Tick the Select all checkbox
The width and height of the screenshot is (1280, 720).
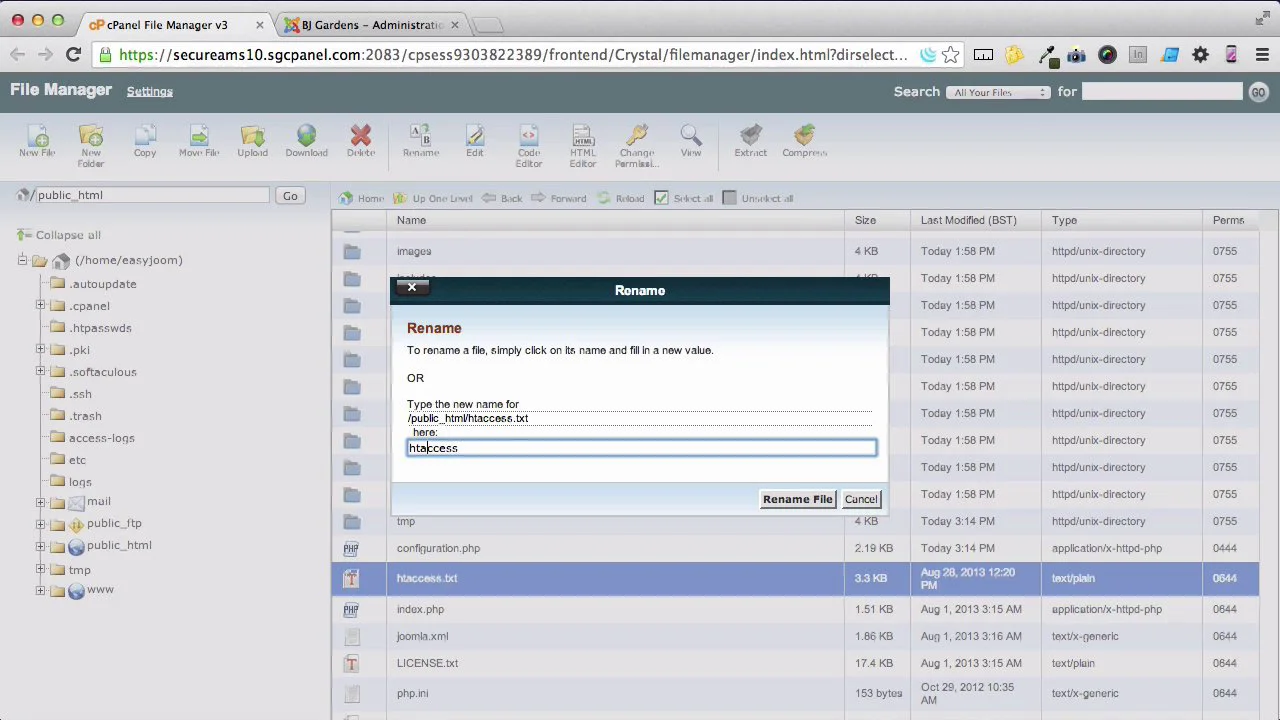pos(661,198)
